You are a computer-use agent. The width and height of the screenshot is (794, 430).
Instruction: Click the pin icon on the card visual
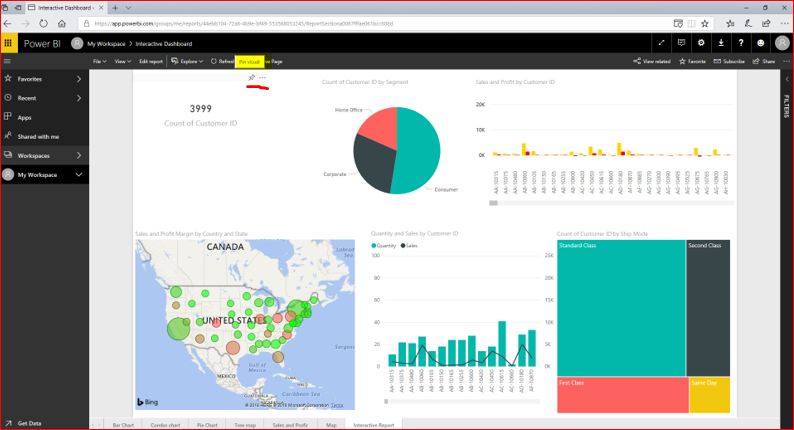(252, 77)
